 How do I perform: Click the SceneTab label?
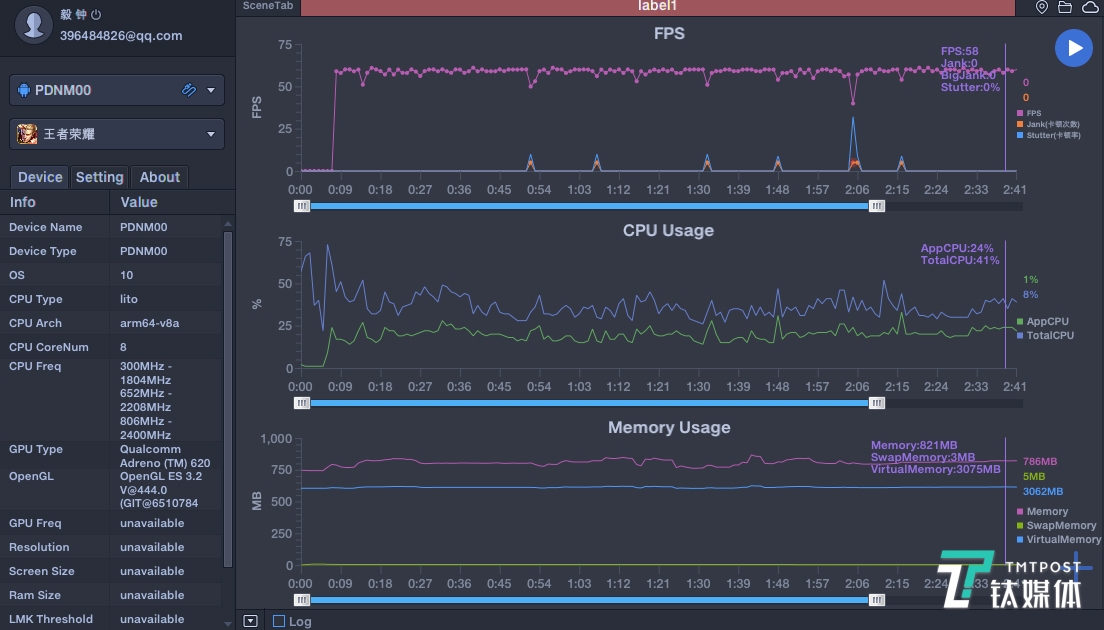267,6
